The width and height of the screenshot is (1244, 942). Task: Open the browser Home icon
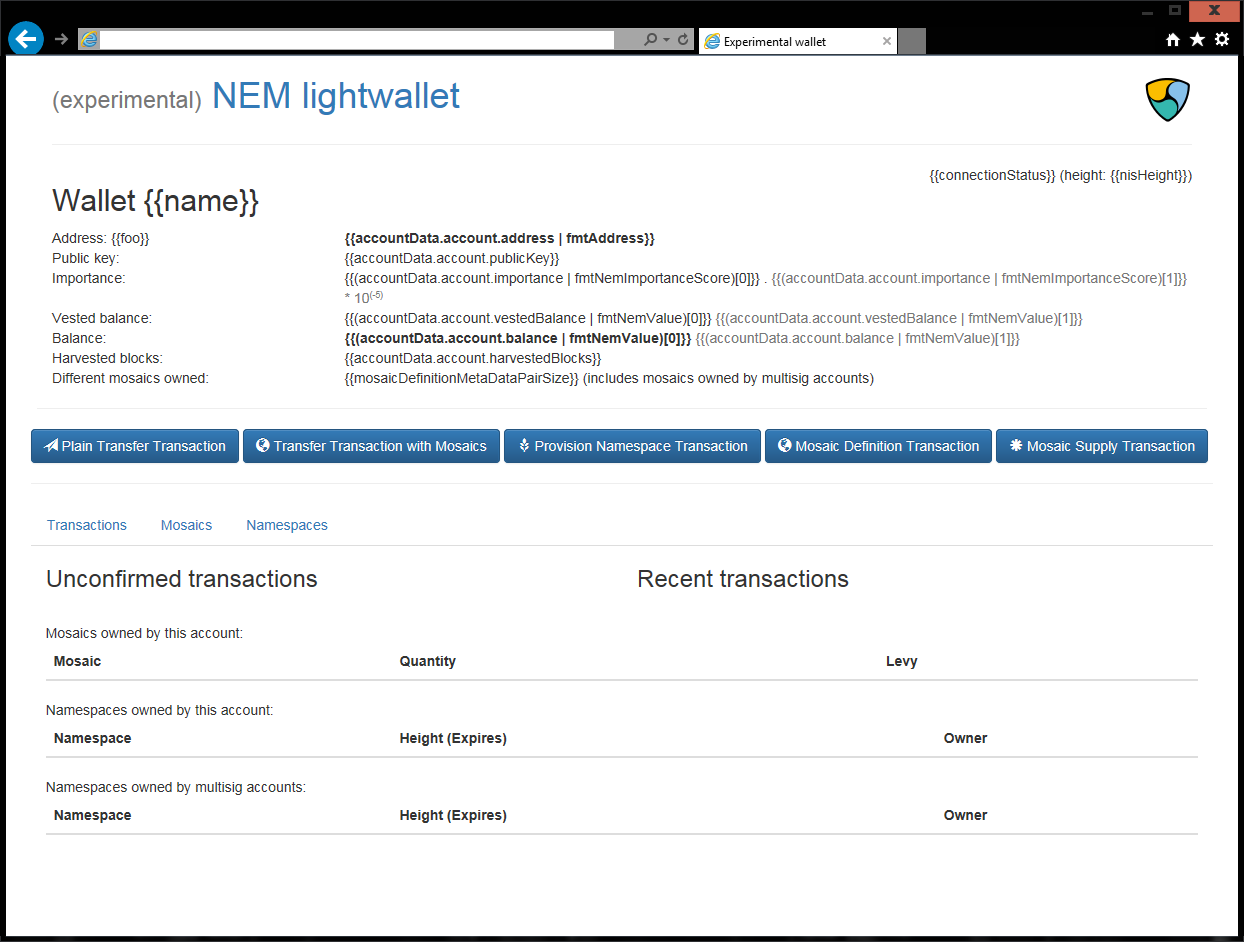[1173, 40]
